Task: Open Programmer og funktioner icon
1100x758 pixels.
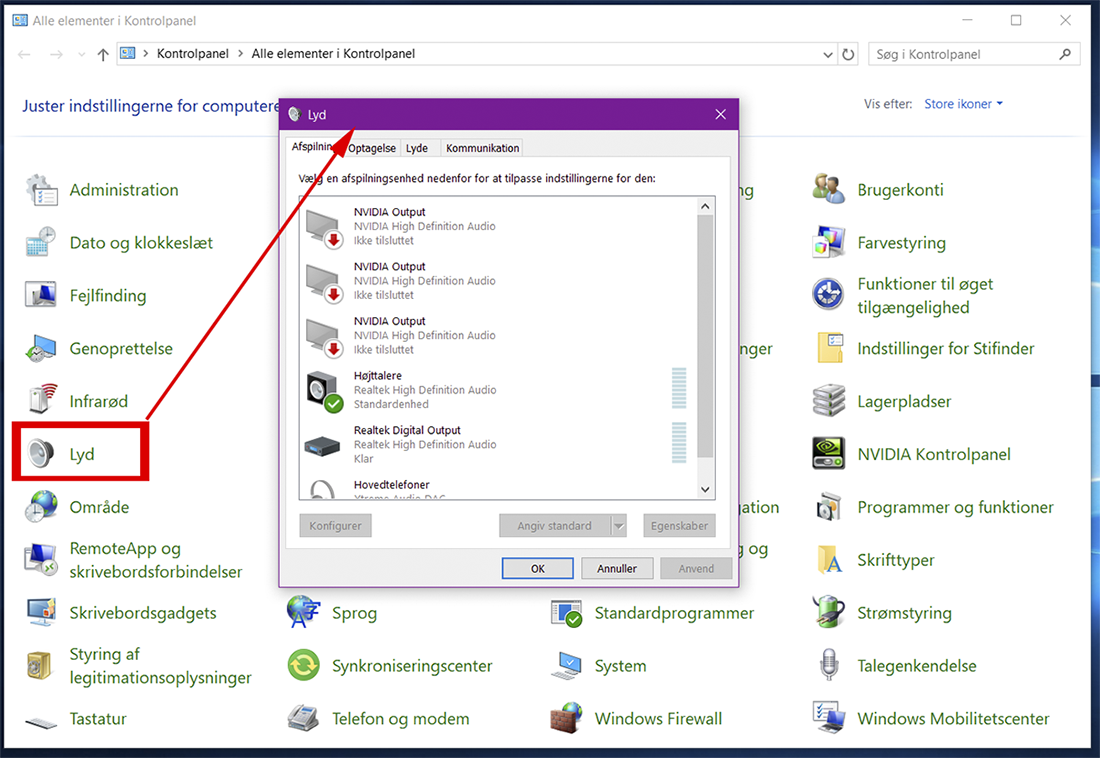Action: pyautogui.click(x=829, y=507)
